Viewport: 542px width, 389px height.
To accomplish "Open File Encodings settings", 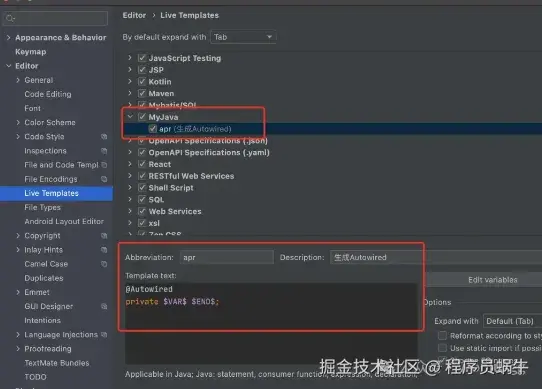I will coord(51,179).
